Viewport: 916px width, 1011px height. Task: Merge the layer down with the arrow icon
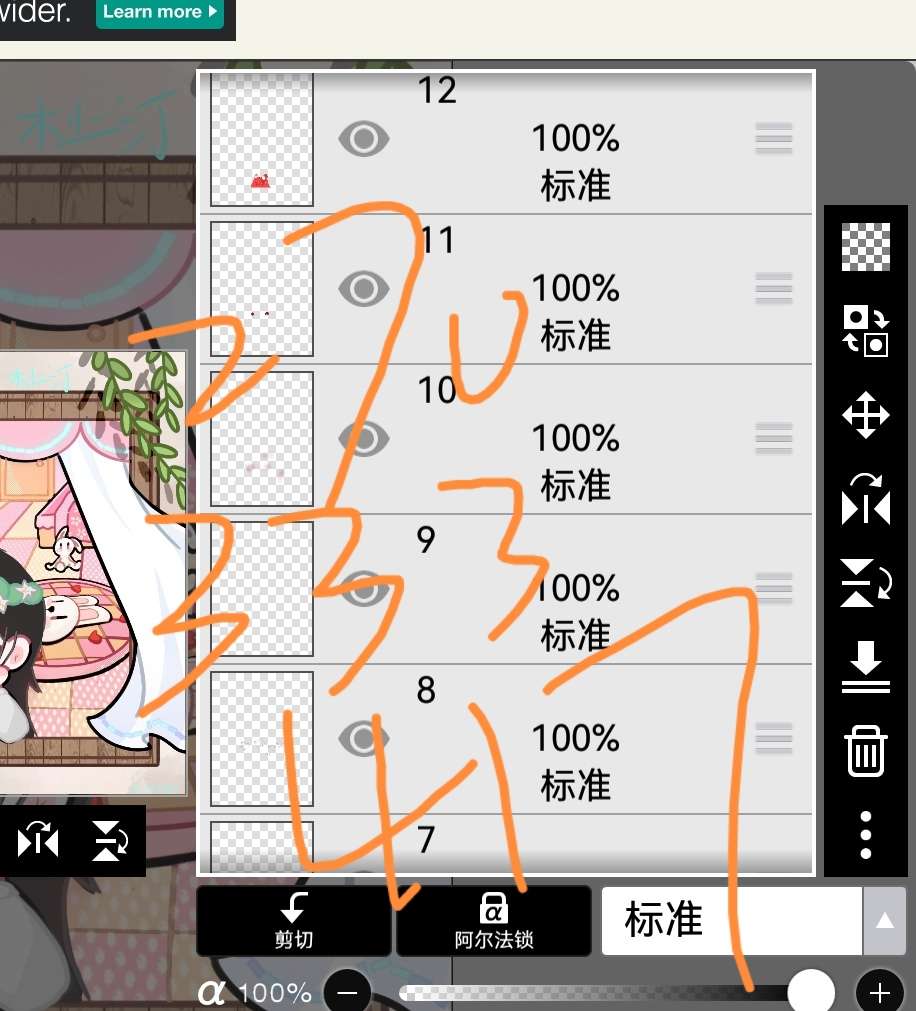(866, 667)
